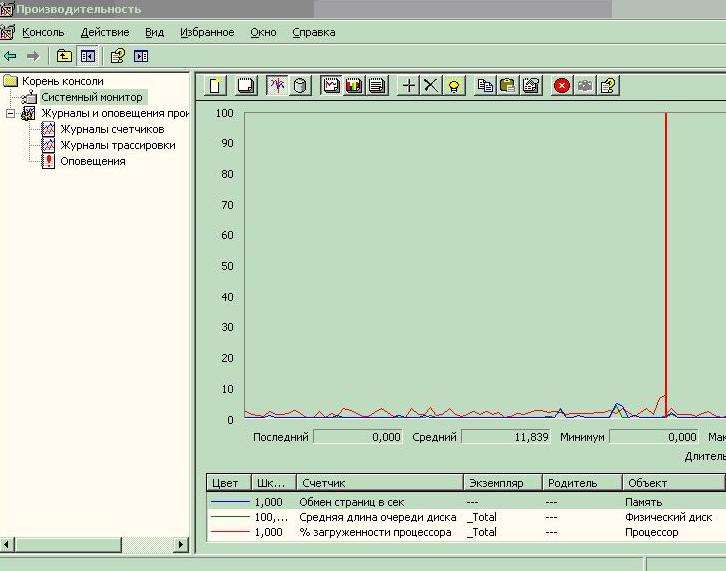Click the Forward arrow in the console toolbar
Viewport: 726px width, 571px height.
click(x=33, y=56)
